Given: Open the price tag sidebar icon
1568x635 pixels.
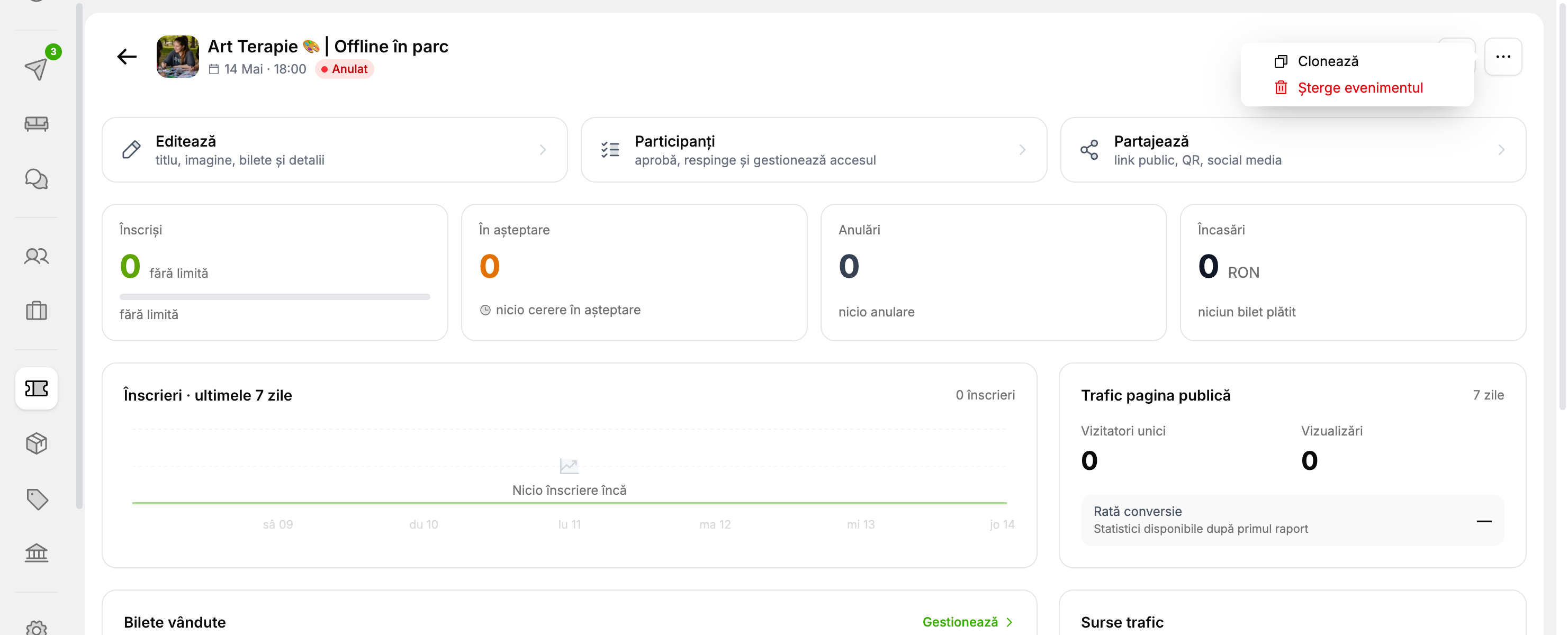Looking at the screenshot, I should click(37, 499).
